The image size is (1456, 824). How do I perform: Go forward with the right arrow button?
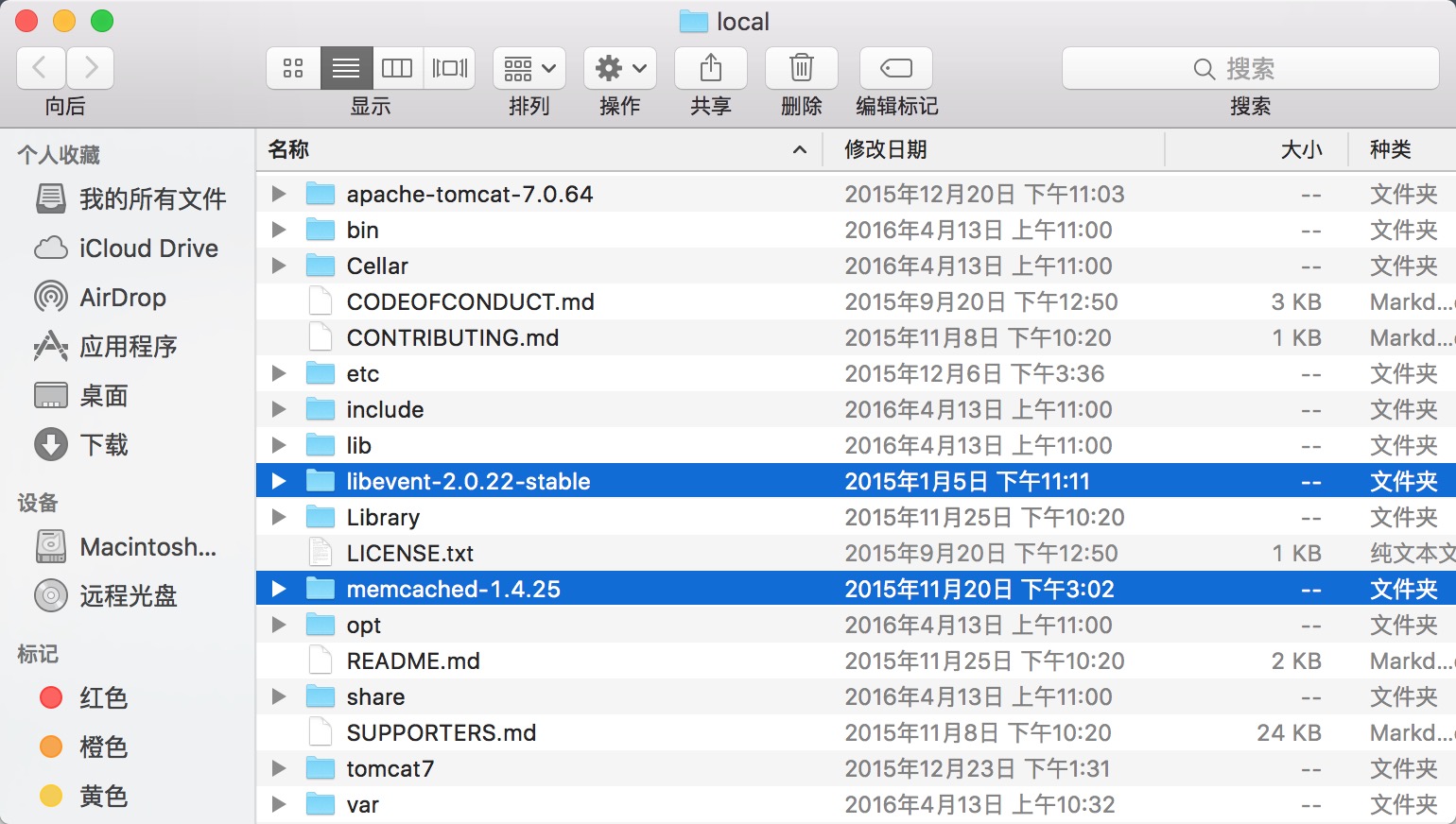pyautogui.click(x=91, y=68)
